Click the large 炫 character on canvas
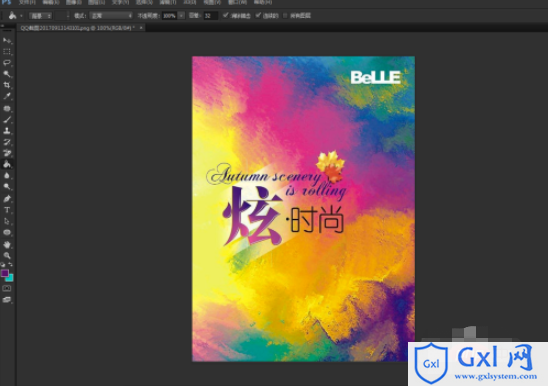This screenshot has height=386, width=548. click(x=253, y=216)
